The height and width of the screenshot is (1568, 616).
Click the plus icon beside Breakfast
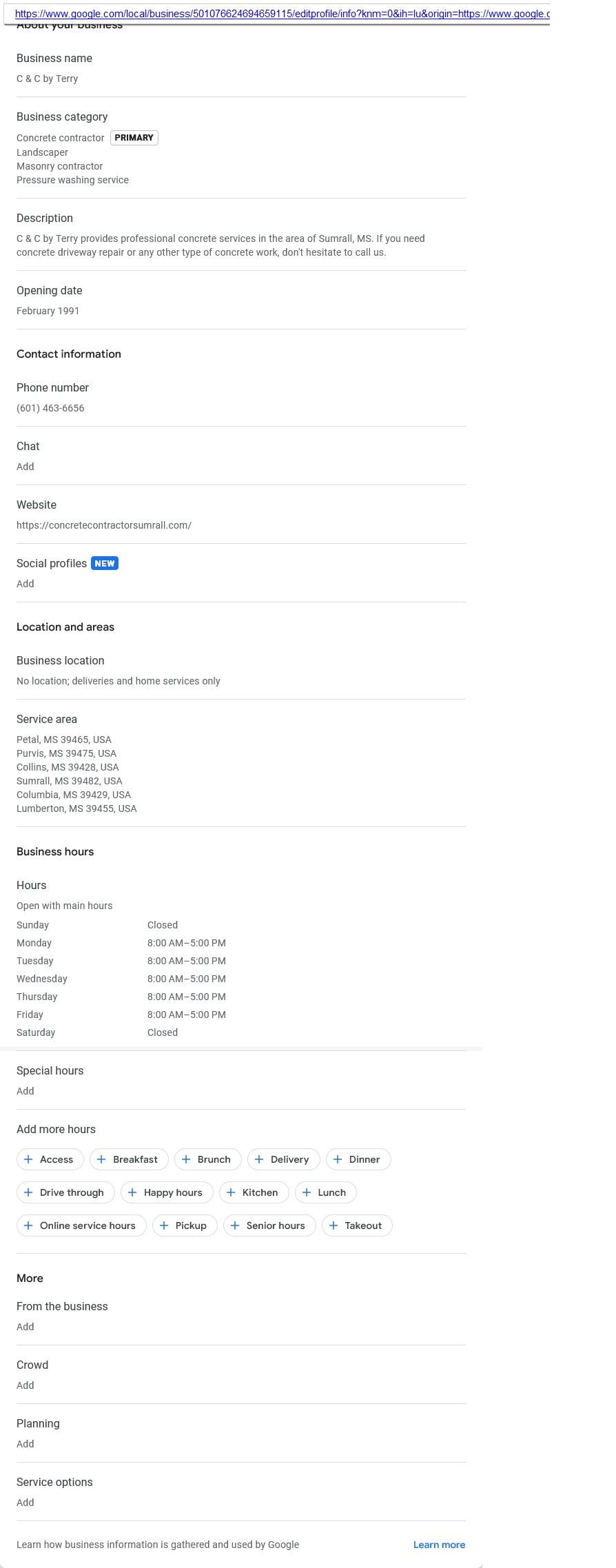[x=101, y=1159]
